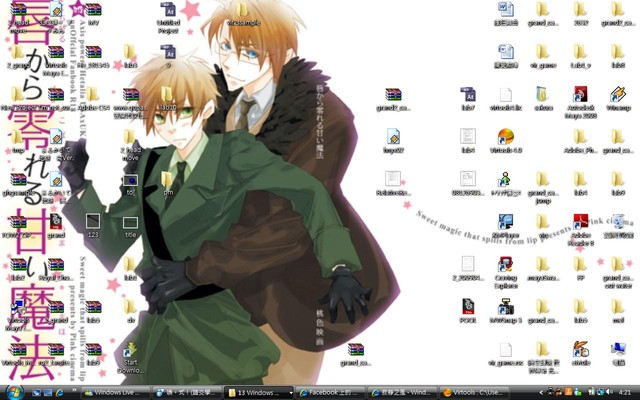Launch the Winamp desktop shortcut

(618, 99)
